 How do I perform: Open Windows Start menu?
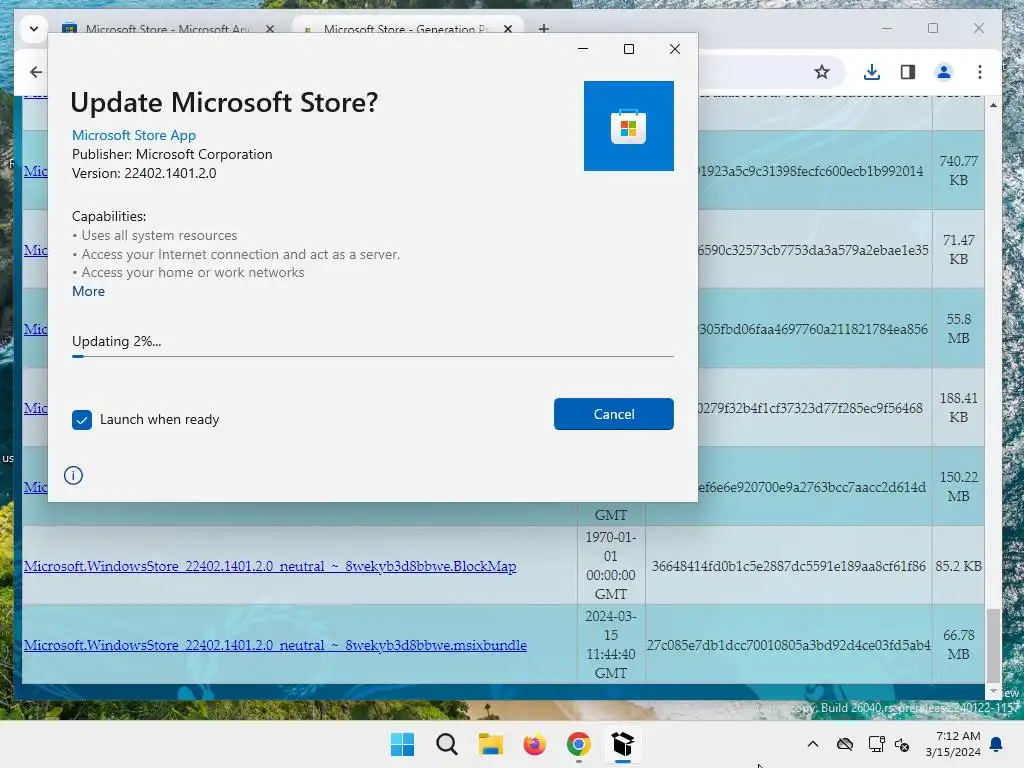coord(402,744)
